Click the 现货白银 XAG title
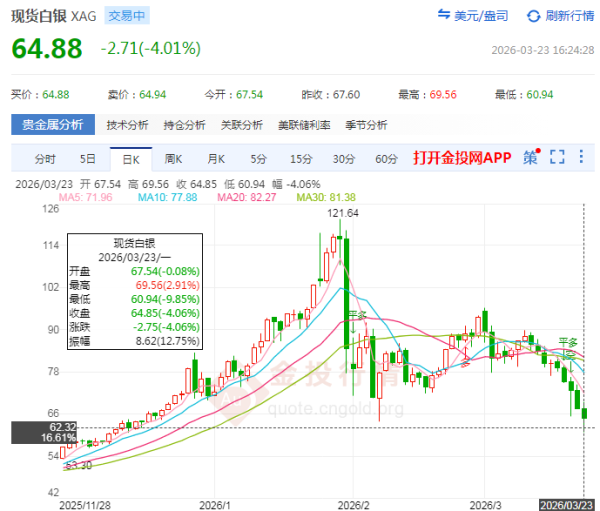The width and height of the screenshot is (600, 511). click(x=54, y=16)
